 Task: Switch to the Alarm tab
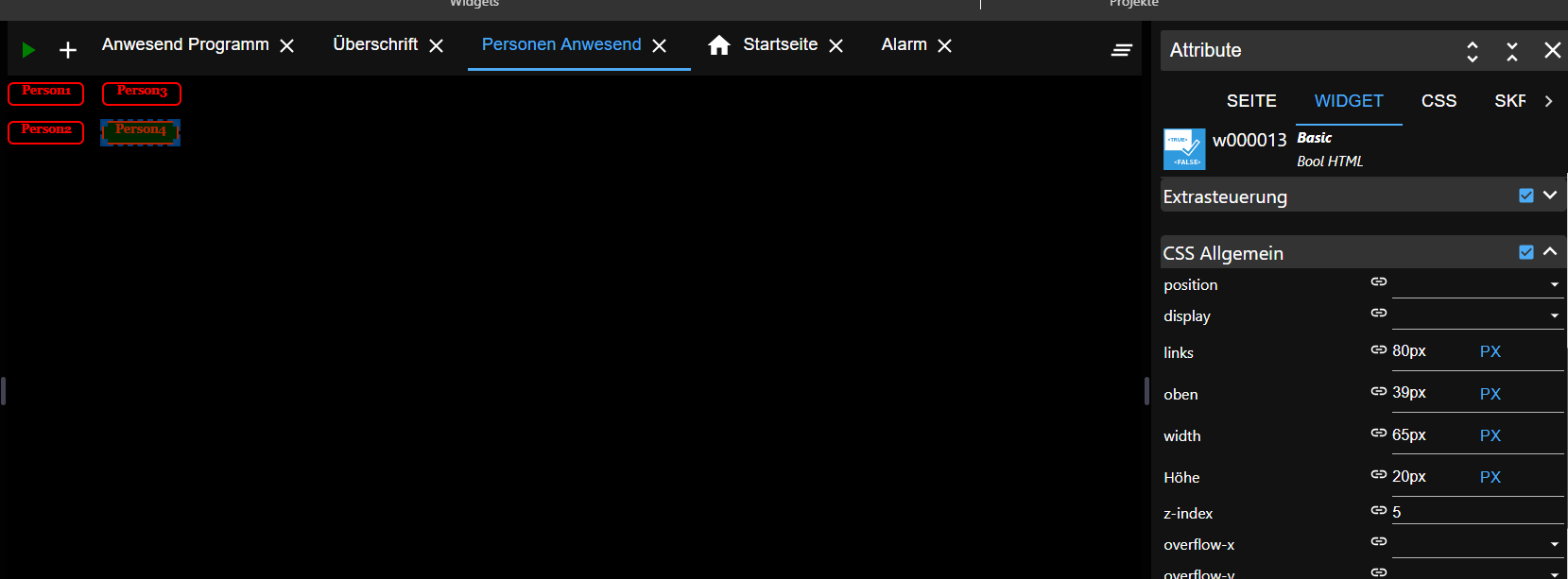pyautogui.click(x=904, y=45)
